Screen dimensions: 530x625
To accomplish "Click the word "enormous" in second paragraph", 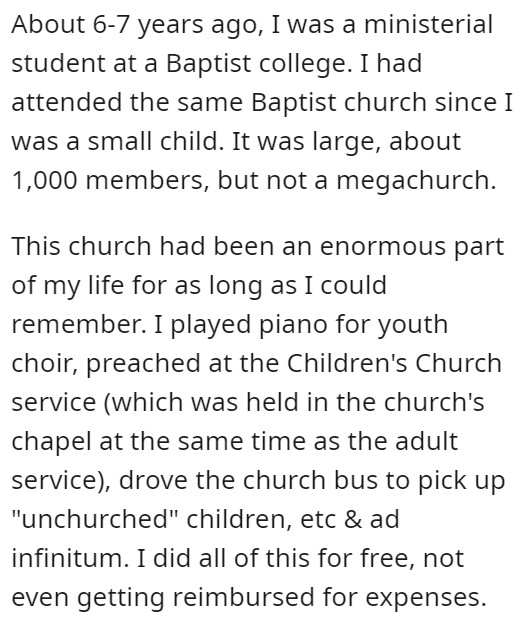I will pyautogui.click(x=383, y=246).
